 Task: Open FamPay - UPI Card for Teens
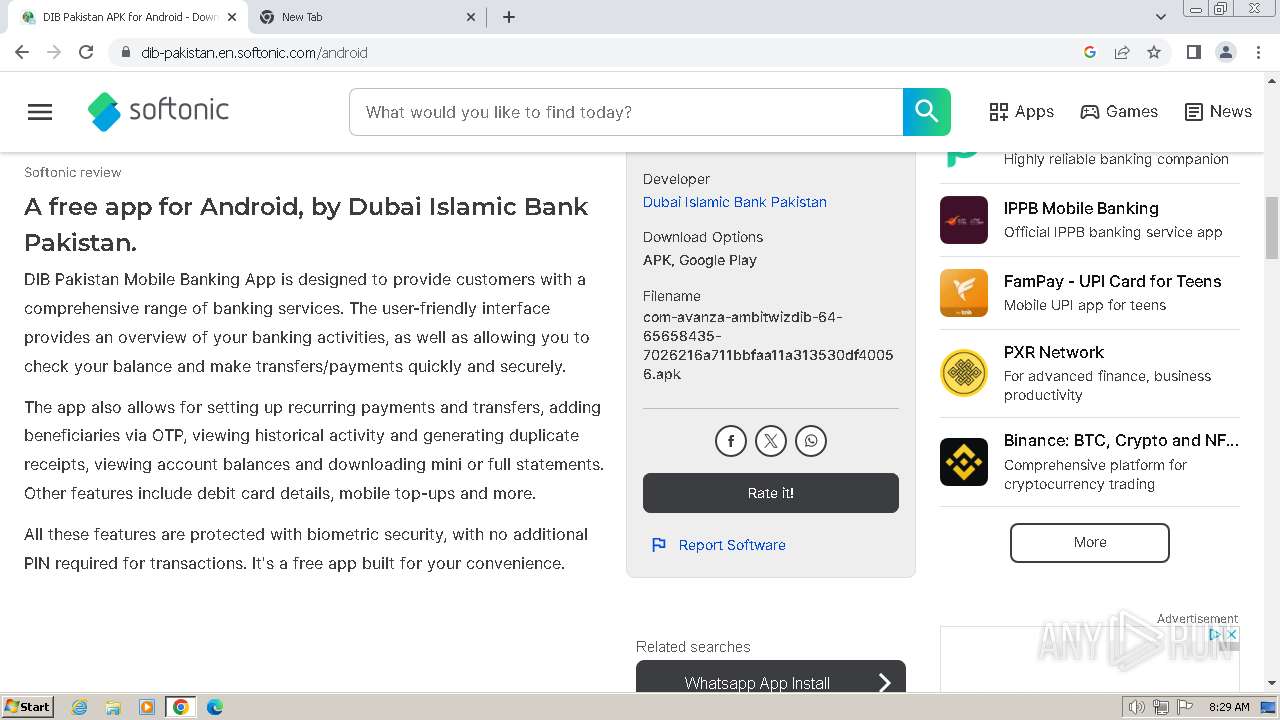[1113, 281]
